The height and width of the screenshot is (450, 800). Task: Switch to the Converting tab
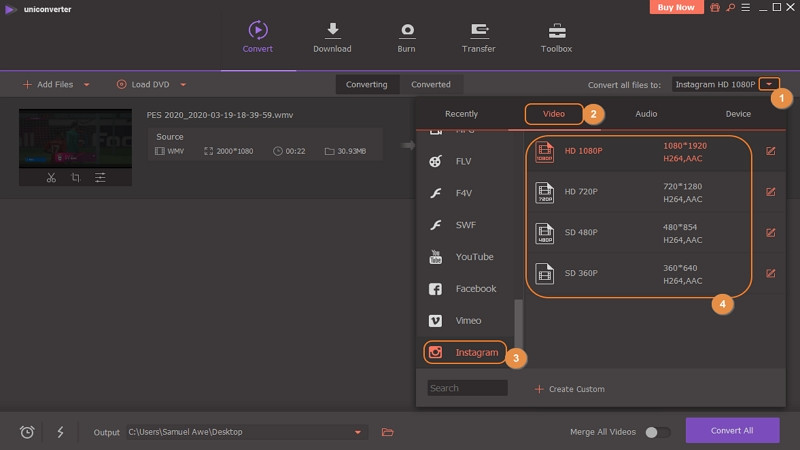click(x=367, y=84)
